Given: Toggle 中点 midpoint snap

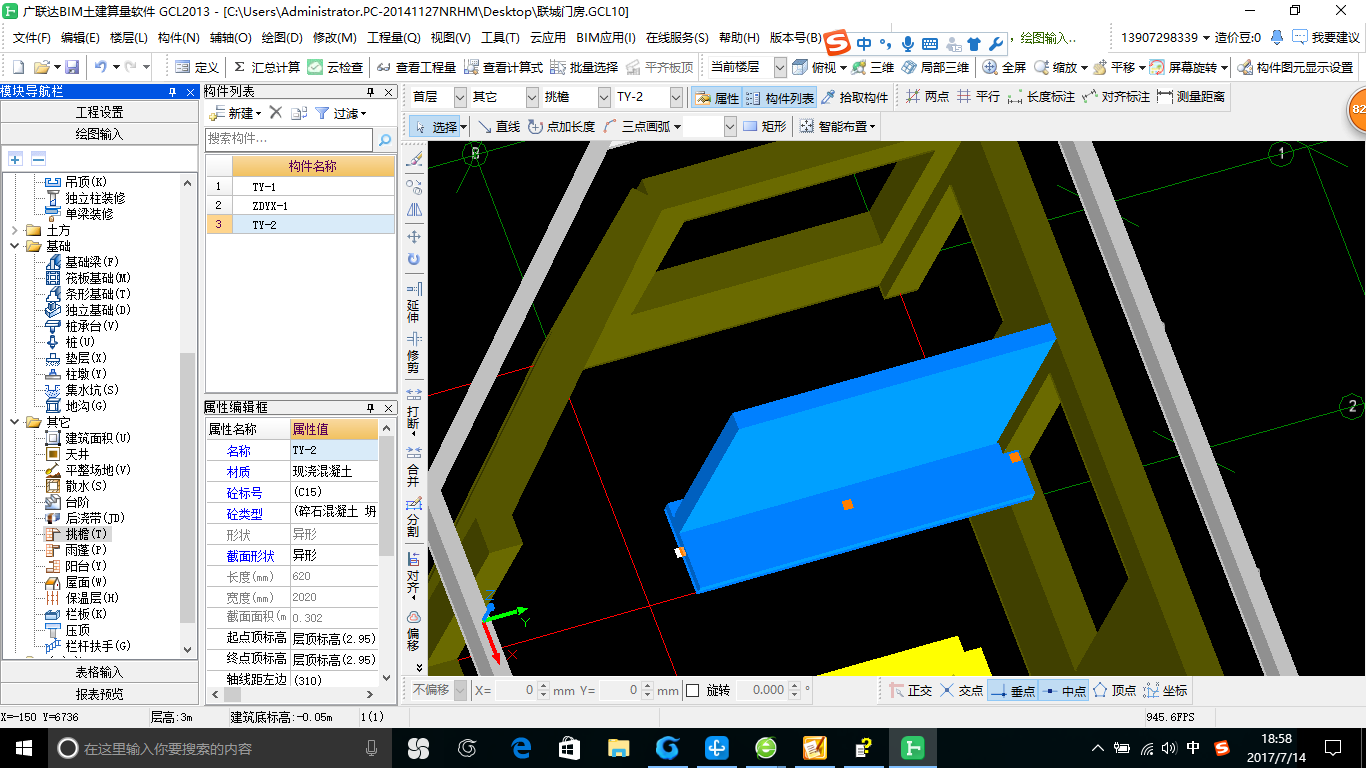Looking at the screenshot, I should point(1063,690).
